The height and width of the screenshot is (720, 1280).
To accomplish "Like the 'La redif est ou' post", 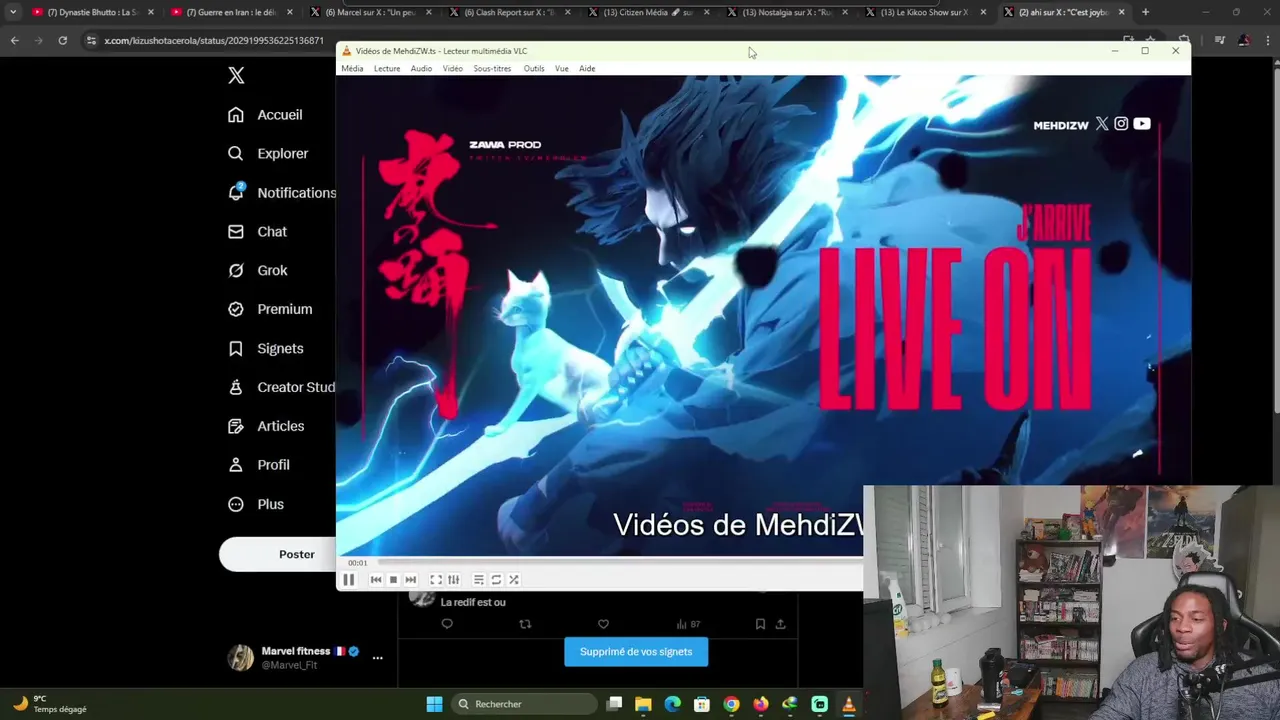I will coord(603,624).
